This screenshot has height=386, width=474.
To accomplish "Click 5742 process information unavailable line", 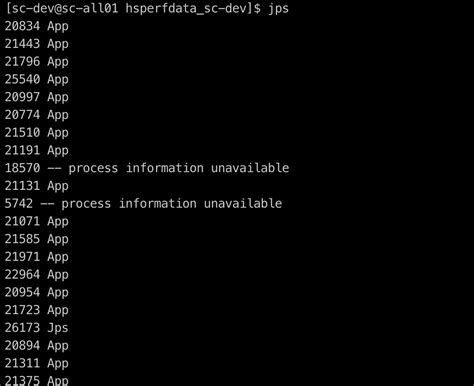I will 143,203.
